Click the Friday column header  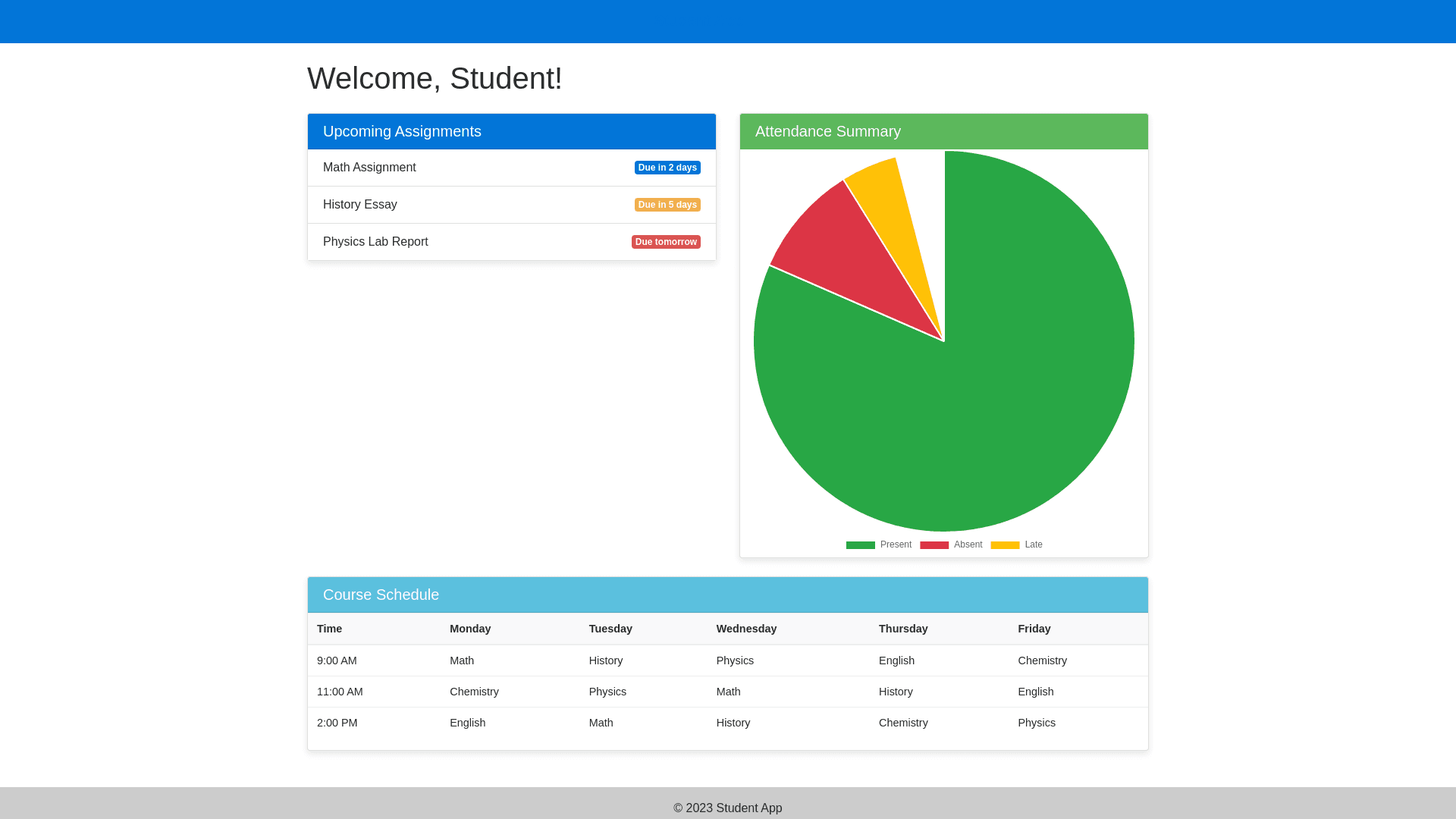pos(1034,629)
